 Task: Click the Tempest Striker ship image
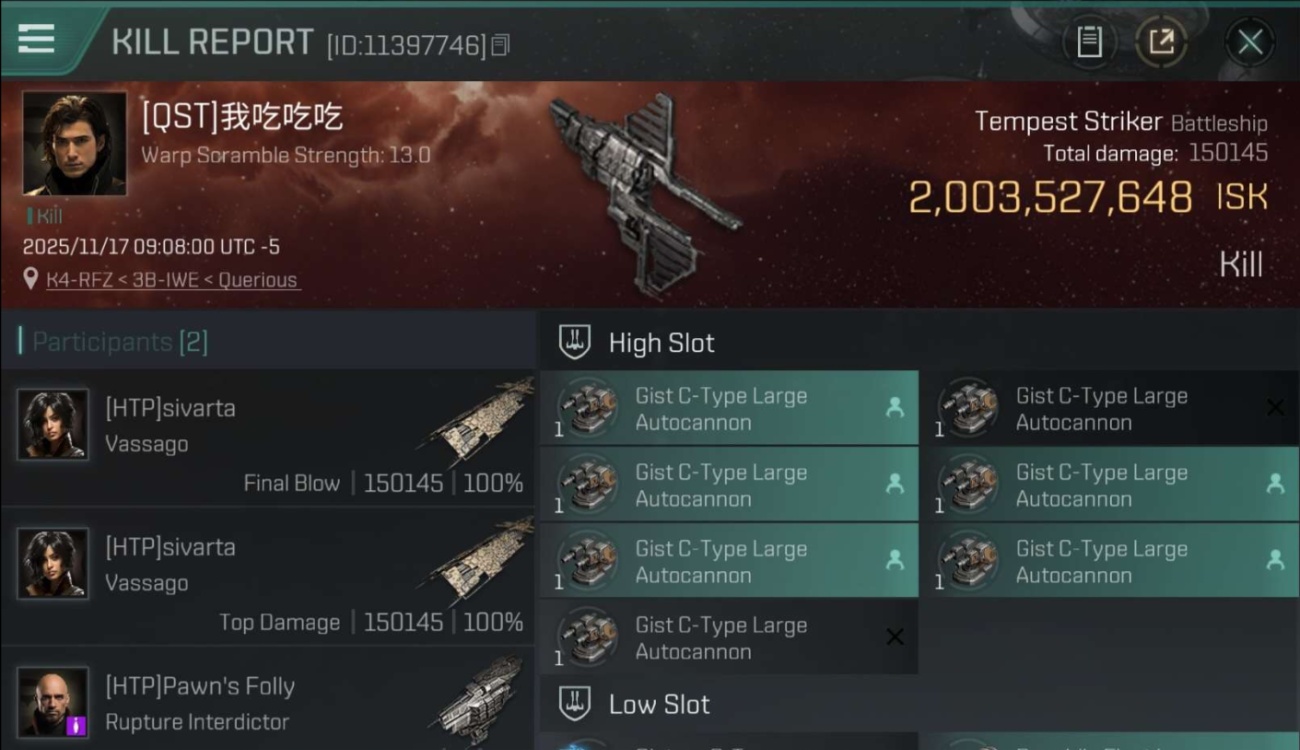pos(643,193)
